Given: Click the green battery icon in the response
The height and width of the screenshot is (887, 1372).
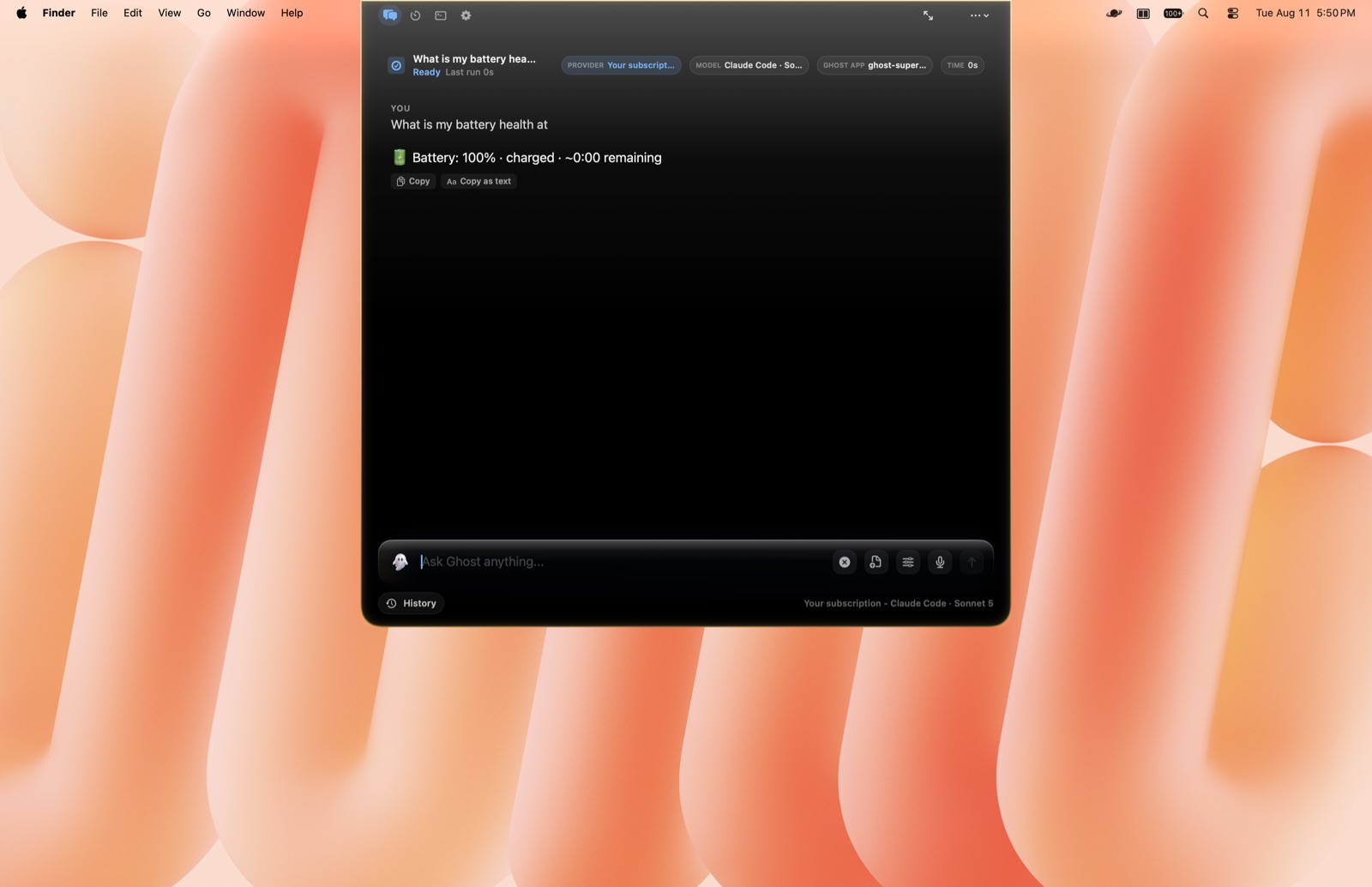Looking at the screenshot, I should click(399, 157).
